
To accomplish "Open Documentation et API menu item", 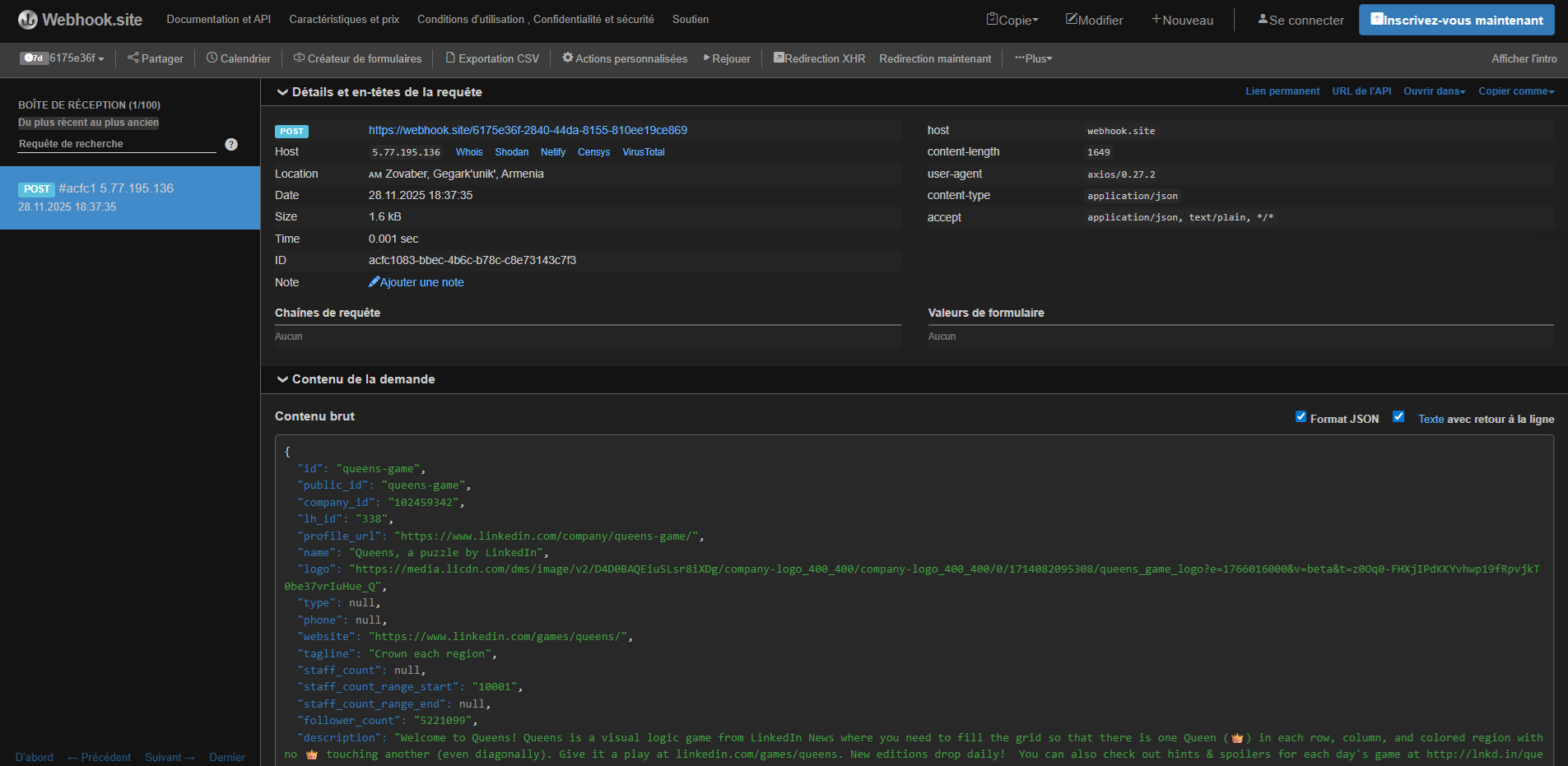I will [218, 19].
